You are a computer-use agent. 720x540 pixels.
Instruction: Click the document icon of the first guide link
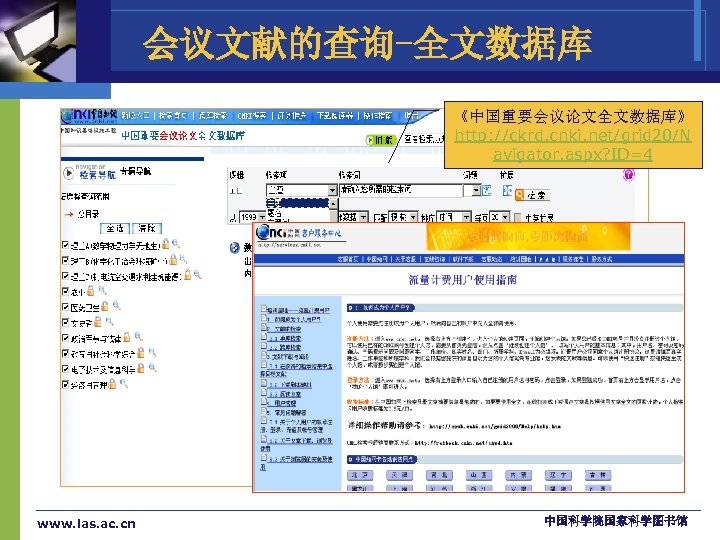[x=264, y=309]
